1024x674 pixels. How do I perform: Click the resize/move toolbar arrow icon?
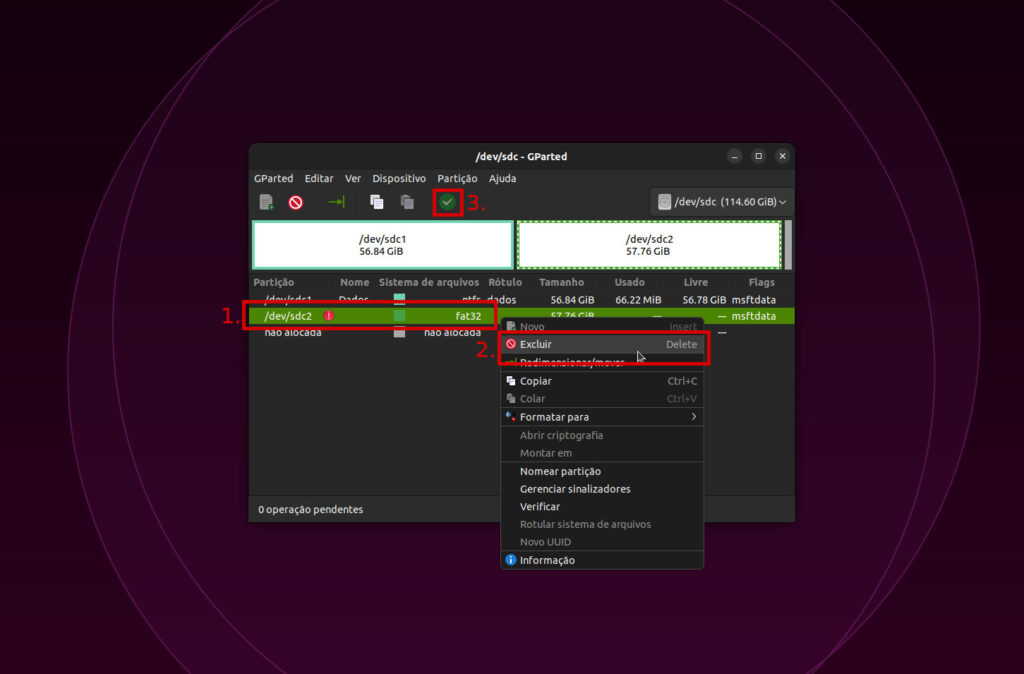click(x=336, y=202)
